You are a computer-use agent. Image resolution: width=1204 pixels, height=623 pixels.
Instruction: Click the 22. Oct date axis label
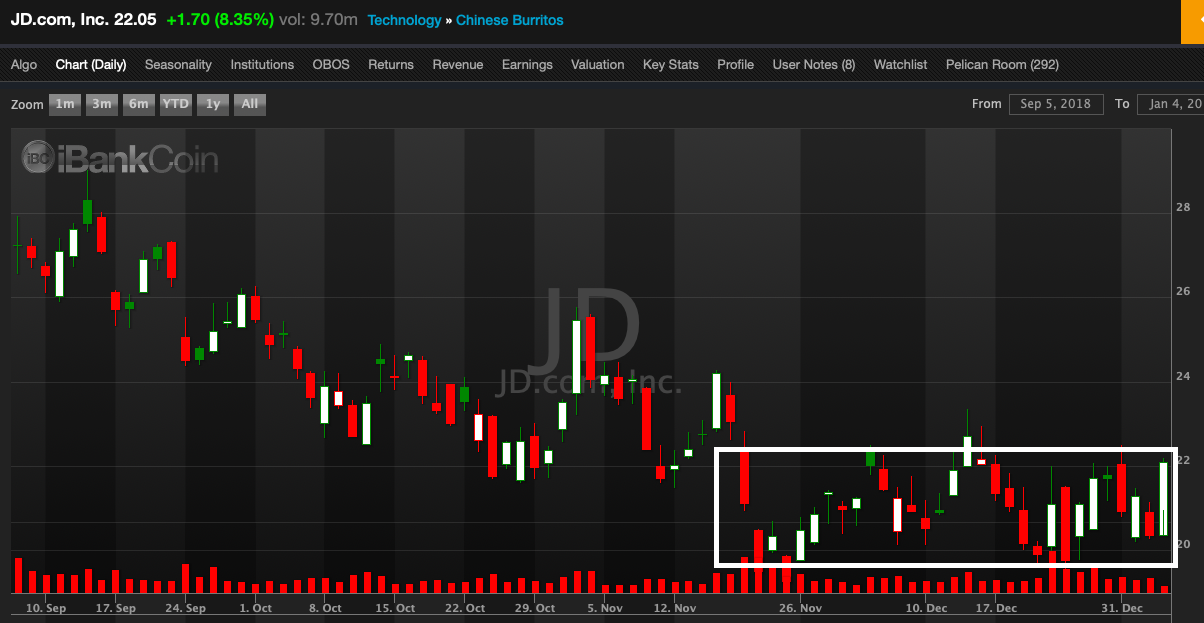pos(465,608)
